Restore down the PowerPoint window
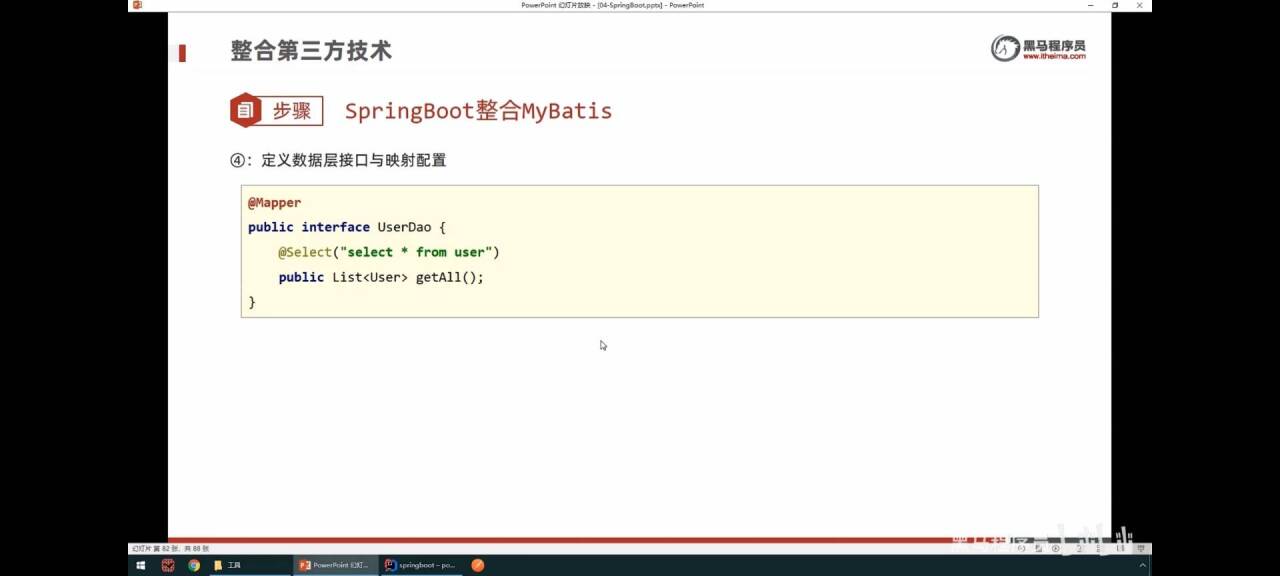 (1115, 5)
